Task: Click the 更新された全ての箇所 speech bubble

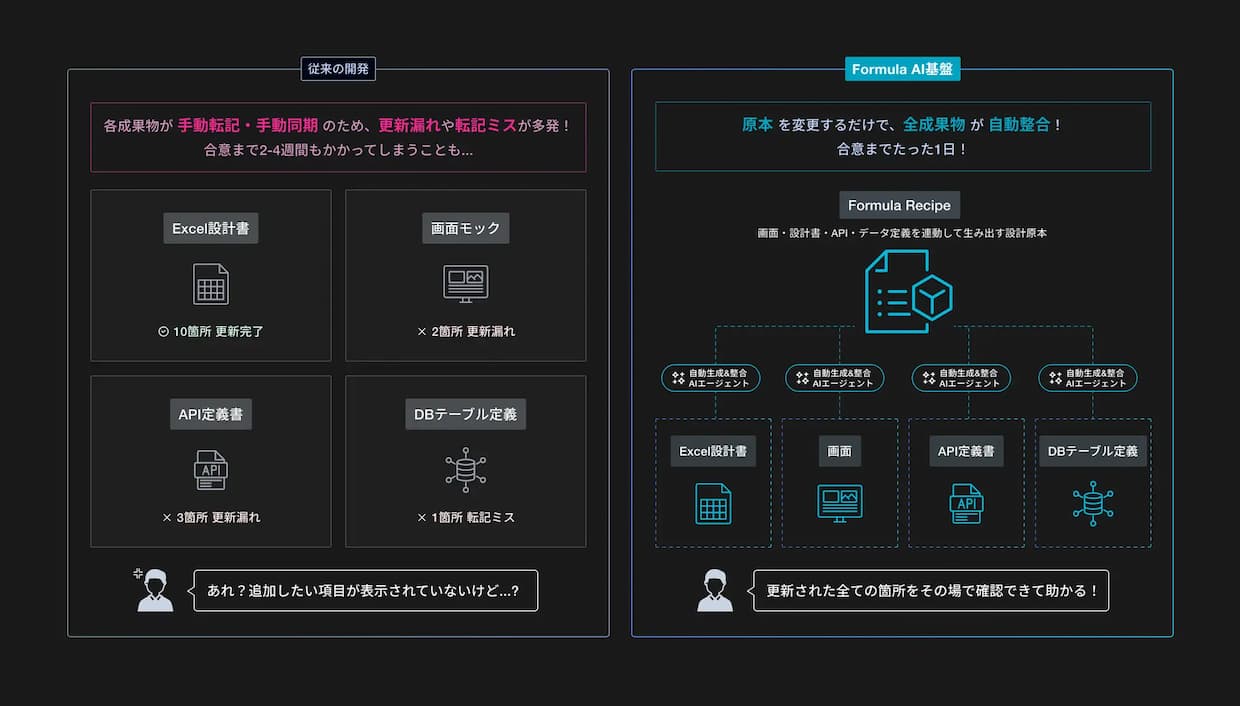Action: [930, 590]
